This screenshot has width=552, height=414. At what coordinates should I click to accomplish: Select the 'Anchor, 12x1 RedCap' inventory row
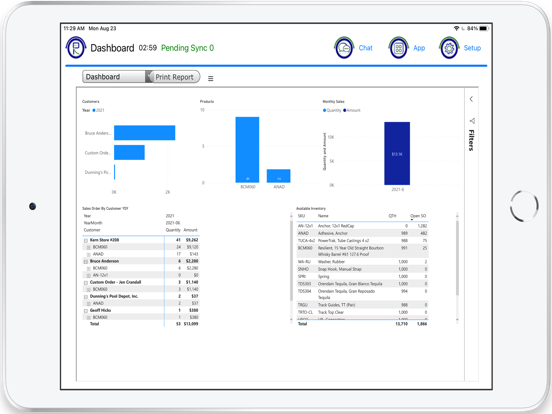[x=362, y=226]
